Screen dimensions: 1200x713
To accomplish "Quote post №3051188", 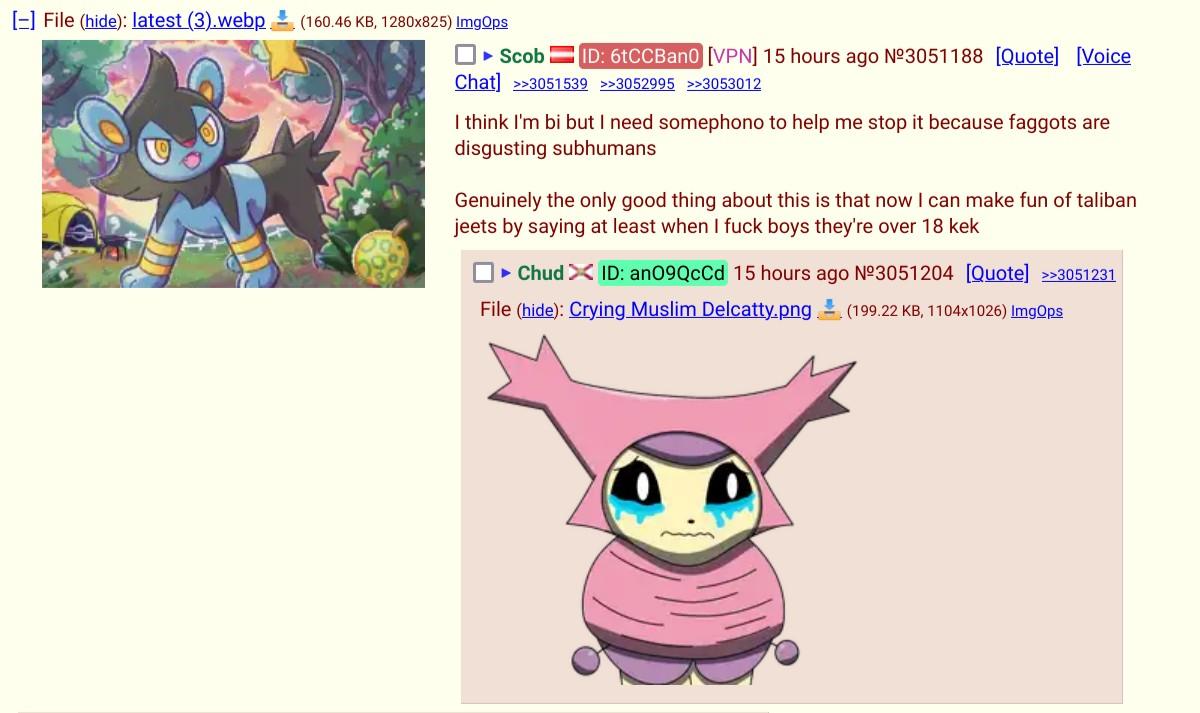I will [x=1027, y=56].
